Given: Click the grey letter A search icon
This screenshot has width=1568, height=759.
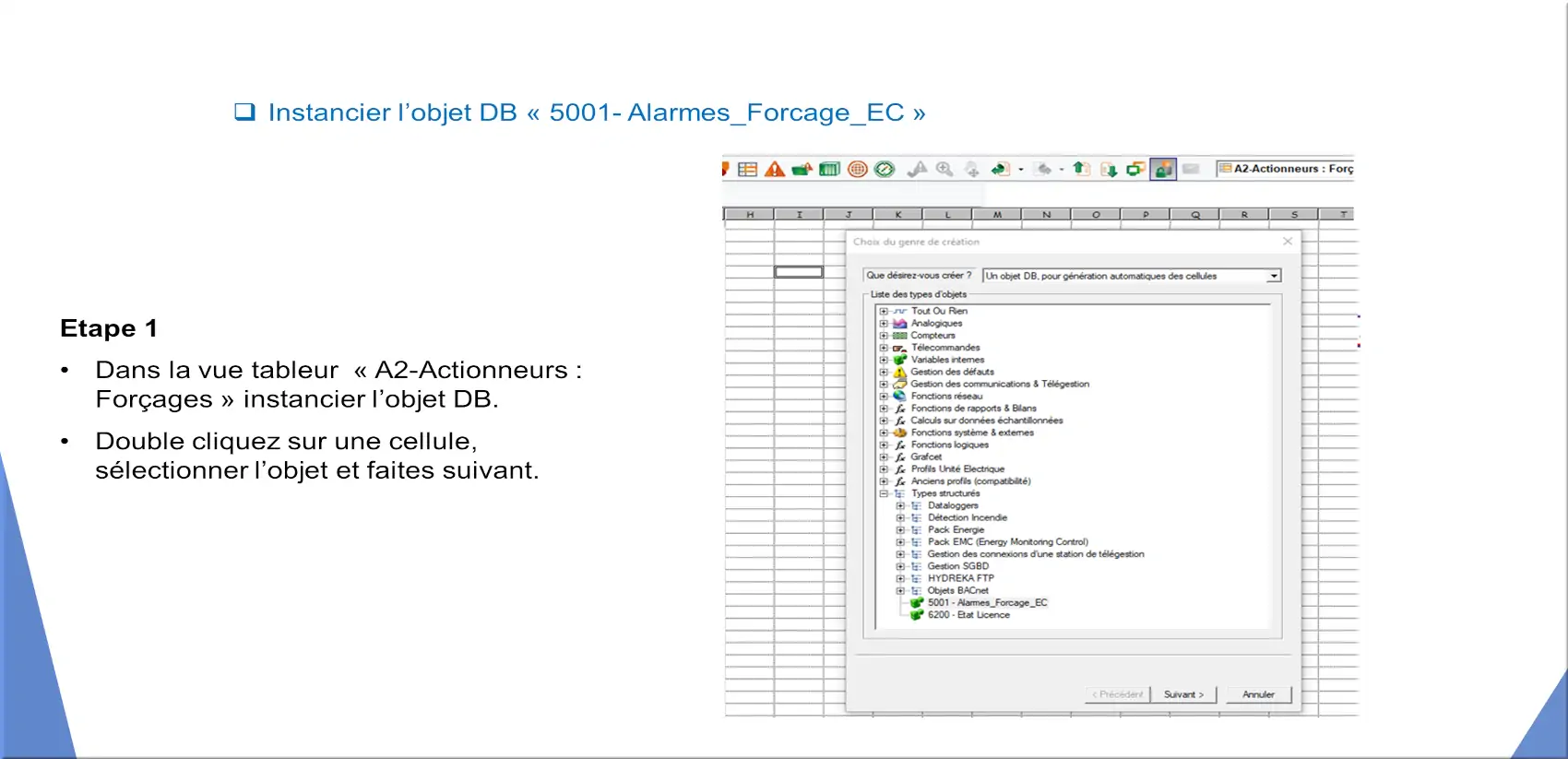Looking at the screenshot, I should click(x=917, y=169).
